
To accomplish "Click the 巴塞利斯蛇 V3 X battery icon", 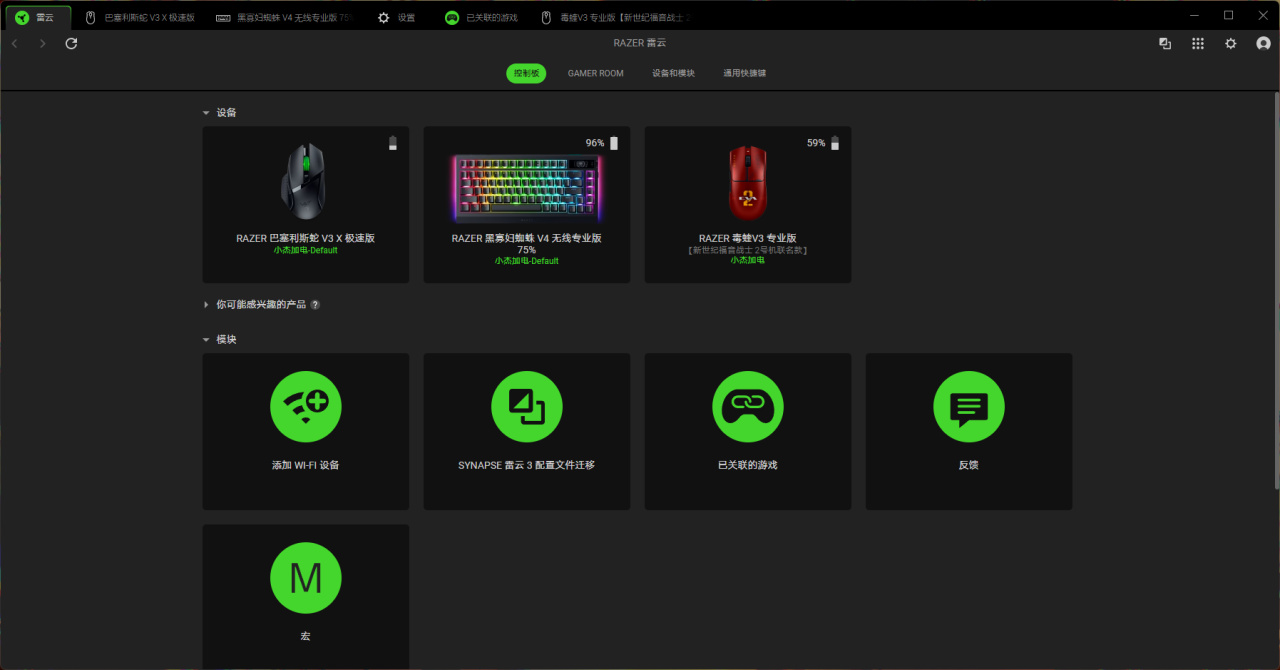I will [x=393, y=143].
